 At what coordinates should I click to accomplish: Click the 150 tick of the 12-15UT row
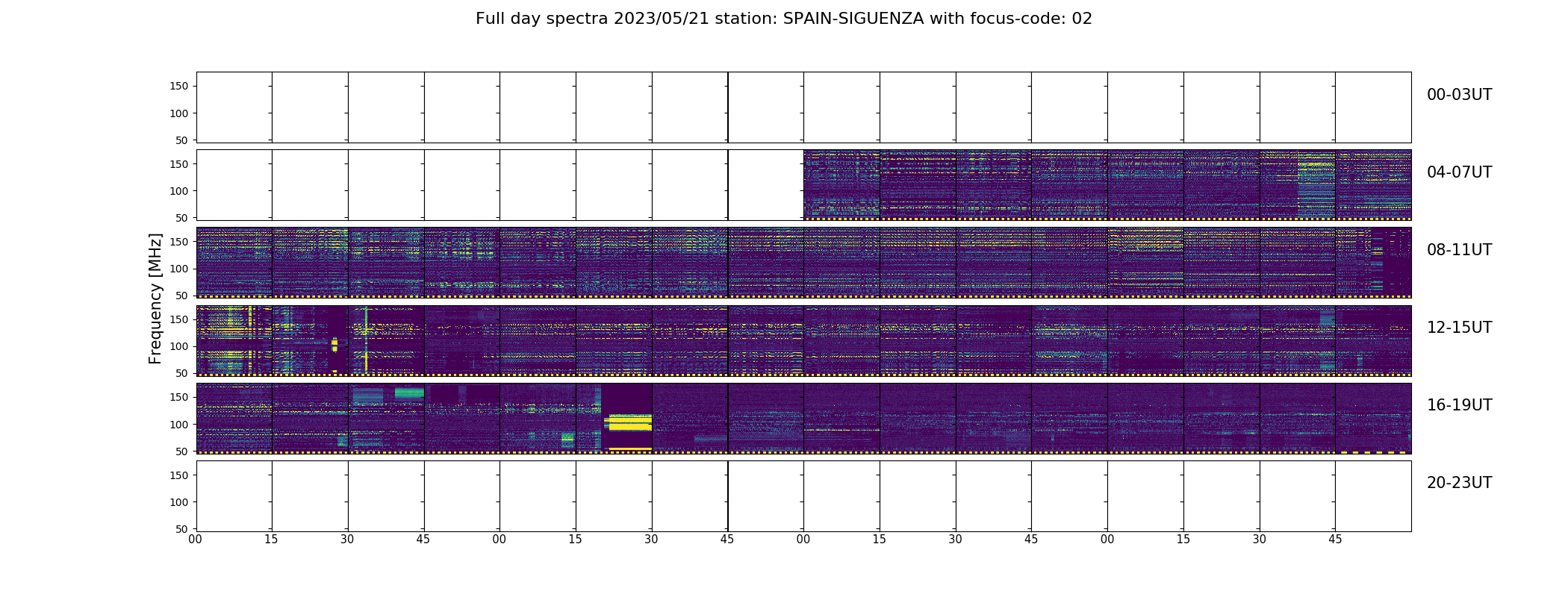tap(179, 319)
